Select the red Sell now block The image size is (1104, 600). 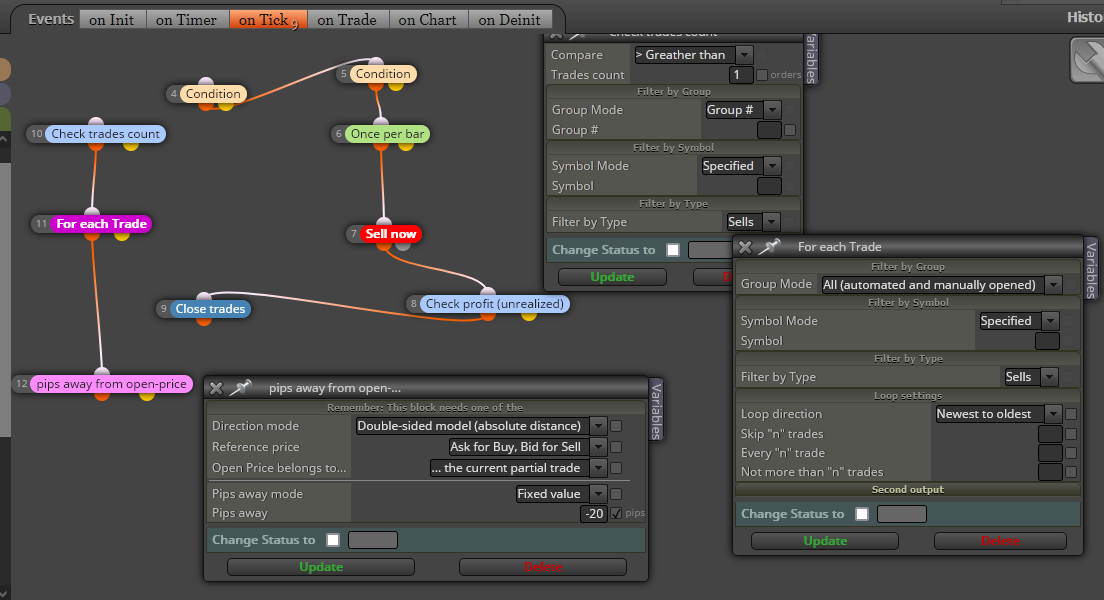click(391, 234)
